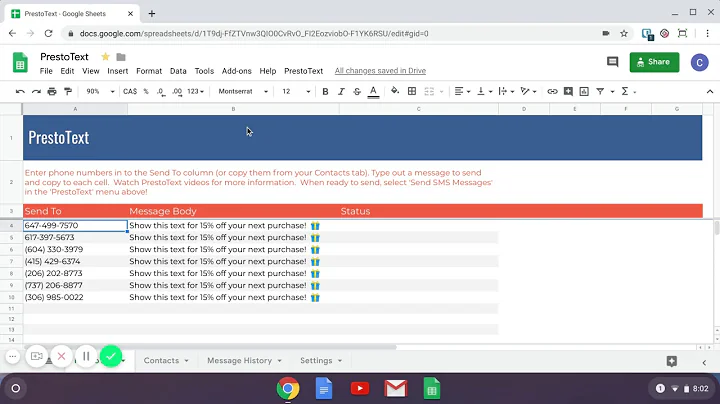Viewport: 720px width, 404px height.
Task: Insert a chart via toolbar
Action: pyautogui.click(x=584, y=91)
